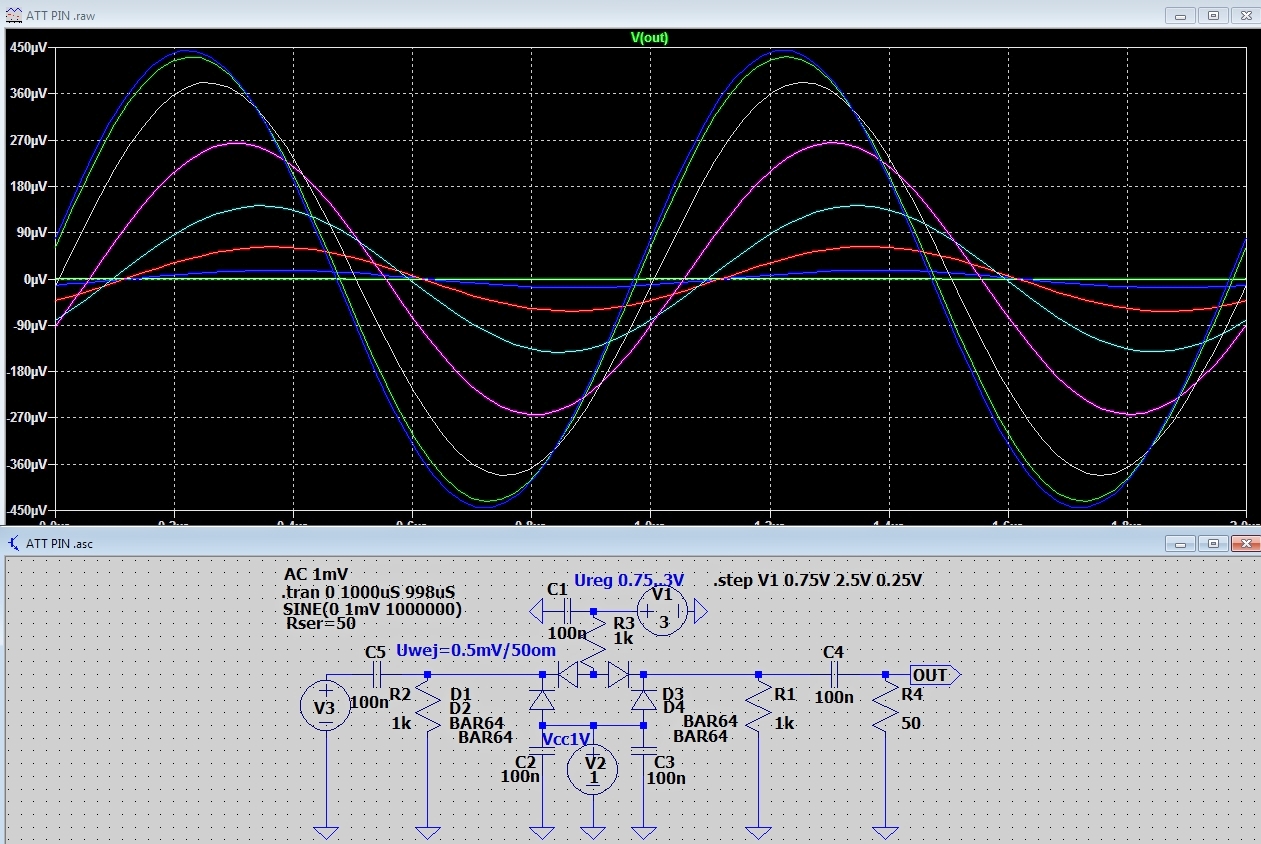This screenshot has height=844, width=1261.
Task: Click the R1 resistor symbol
Action: pyautogui.click(x=758, y=714)
